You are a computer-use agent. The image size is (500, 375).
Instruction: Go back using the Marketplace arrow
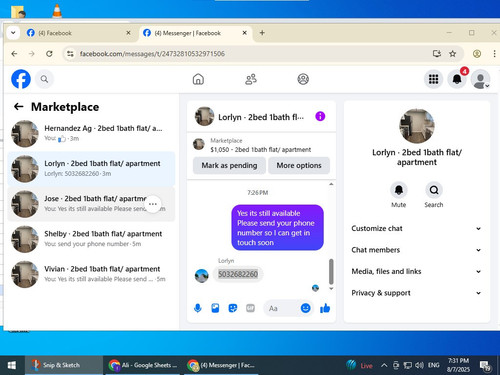(18, 107)
